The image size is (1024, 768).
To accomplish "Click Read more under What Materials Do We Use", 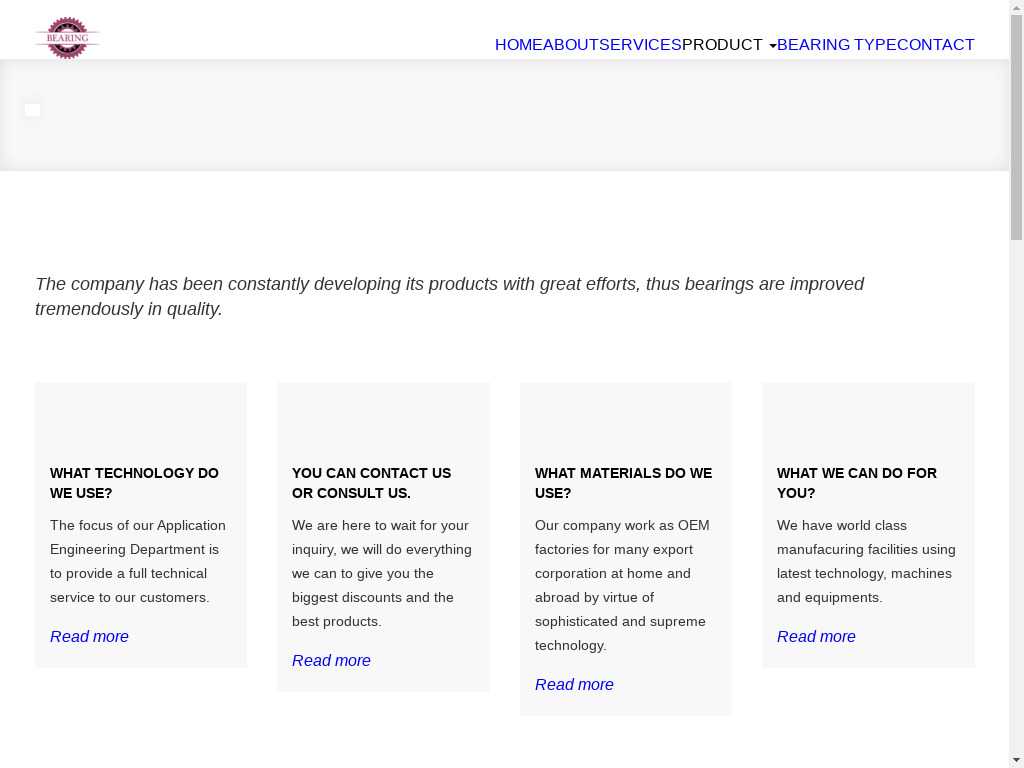I will click(574, 685).
